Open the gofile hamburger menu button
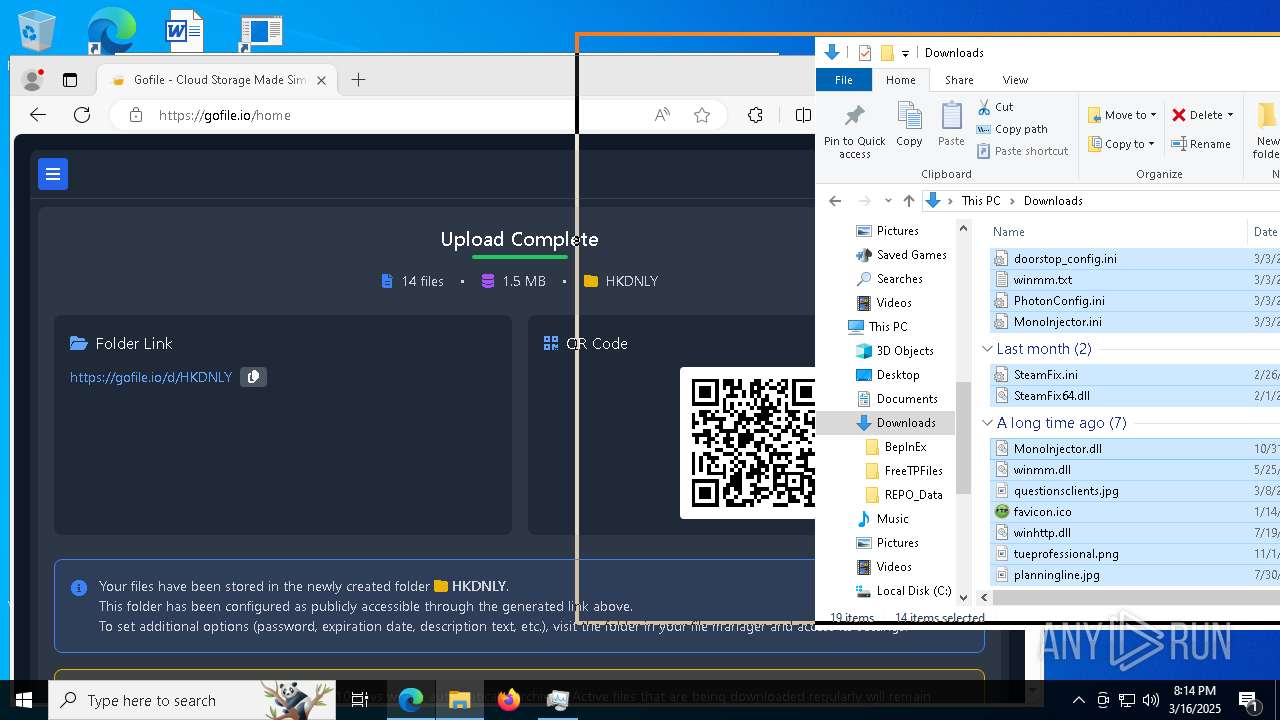 [x=53, y=174]
